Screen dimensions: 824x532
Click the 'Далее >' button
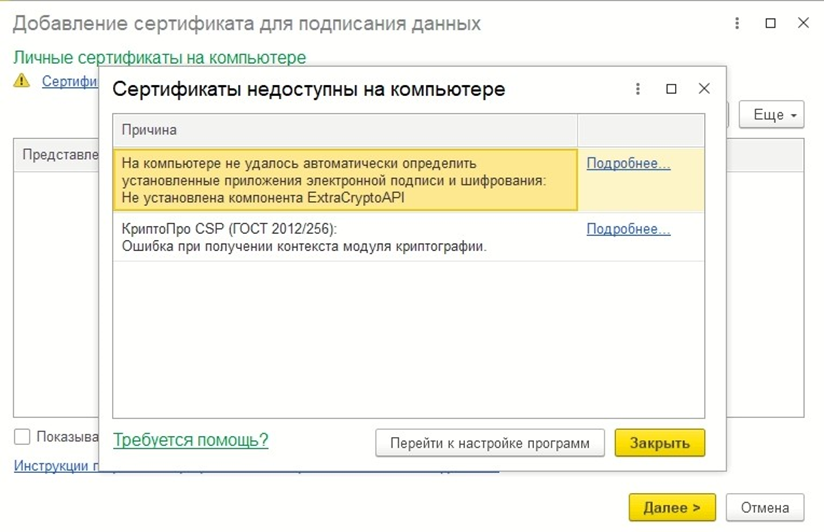[672, 507]
